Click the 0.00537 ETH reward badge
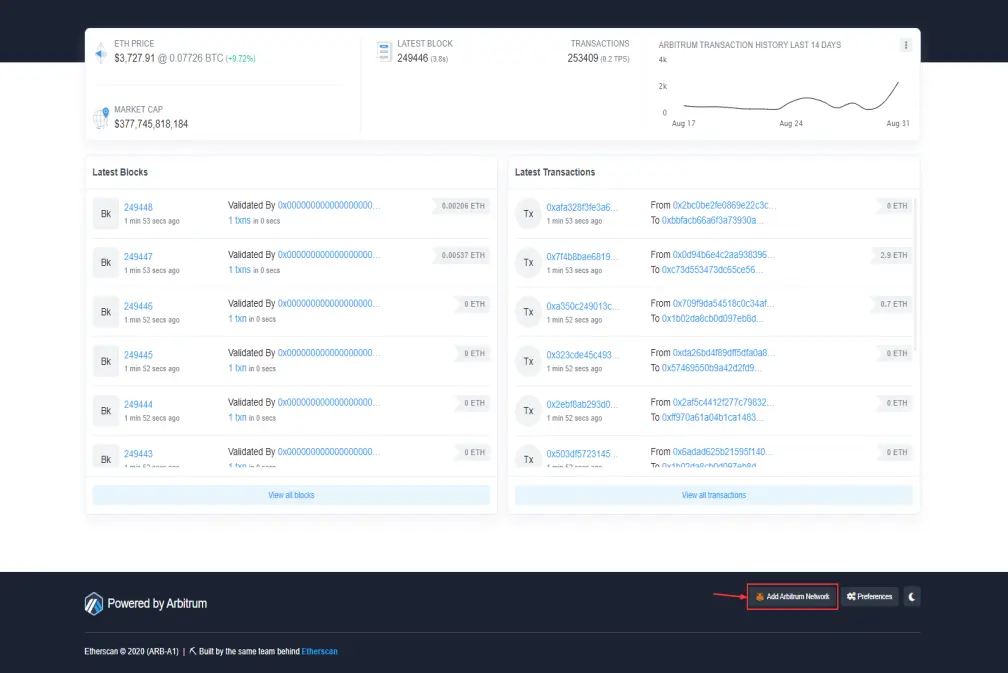 coord(463,255)
